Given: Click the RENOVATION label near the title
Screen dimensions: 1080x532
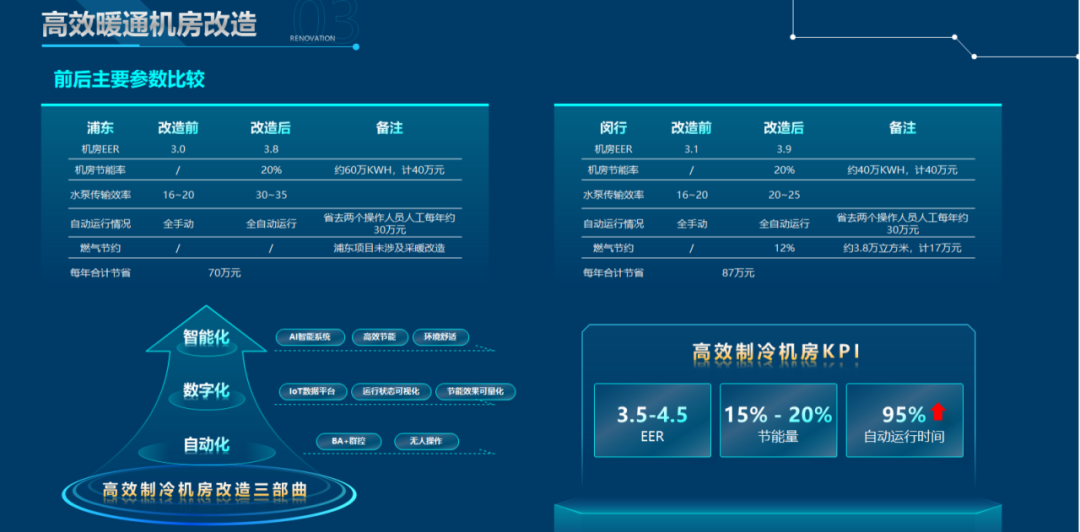Looking at the screenshot, I should pyautogui.click(x=313, y=39).
